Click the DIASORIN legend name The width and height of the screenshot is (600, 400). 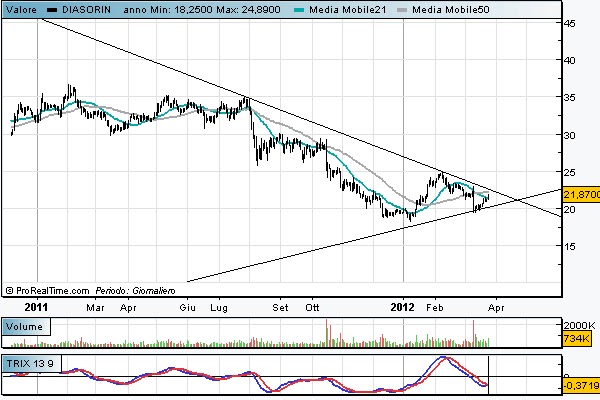(x=86, y=10)
